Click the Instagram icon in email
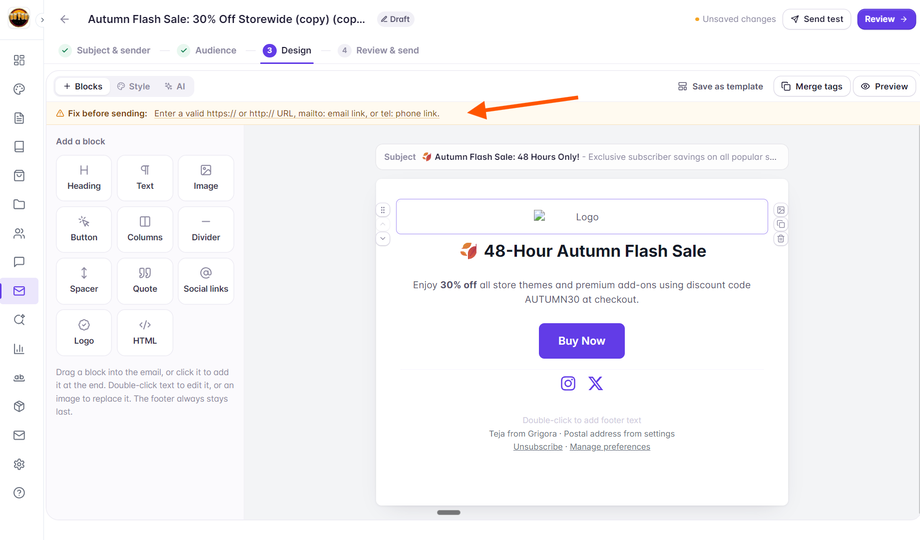 pos(568,383)
